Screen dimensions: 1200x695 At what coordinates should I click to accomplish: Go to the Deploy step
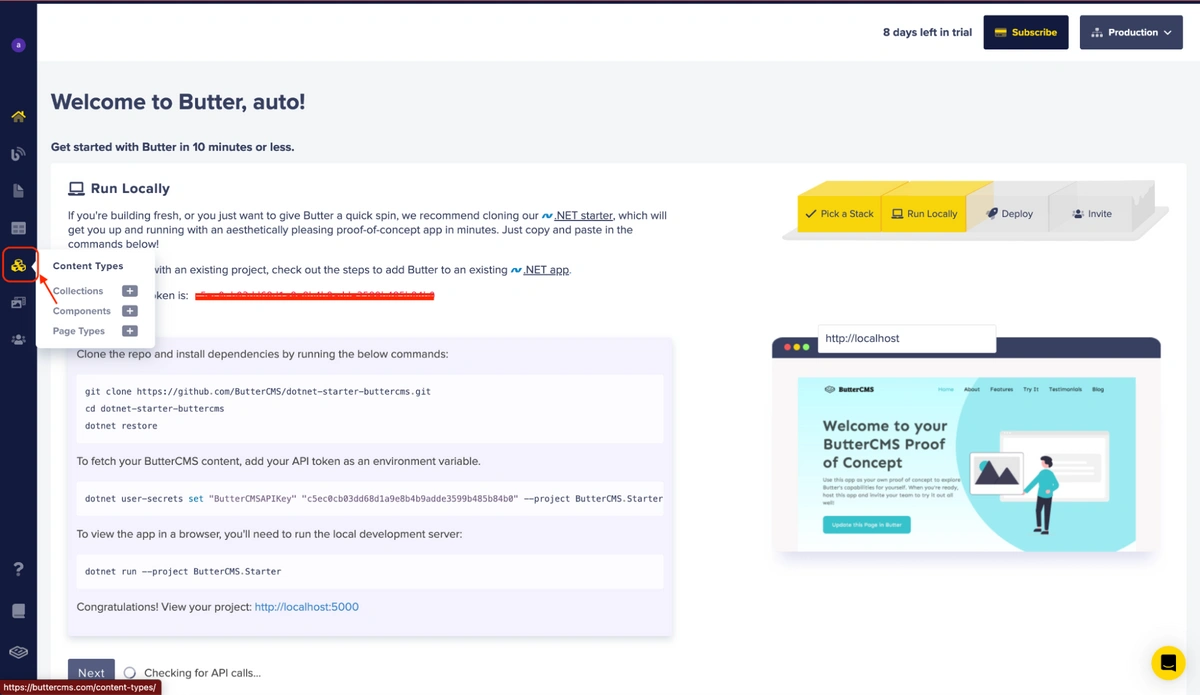pos(1009,214)
